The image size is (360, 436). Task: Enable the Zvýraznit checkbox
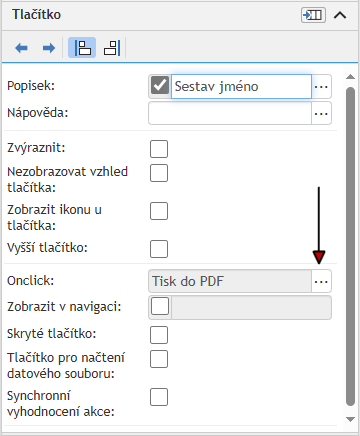coord(159,149)
